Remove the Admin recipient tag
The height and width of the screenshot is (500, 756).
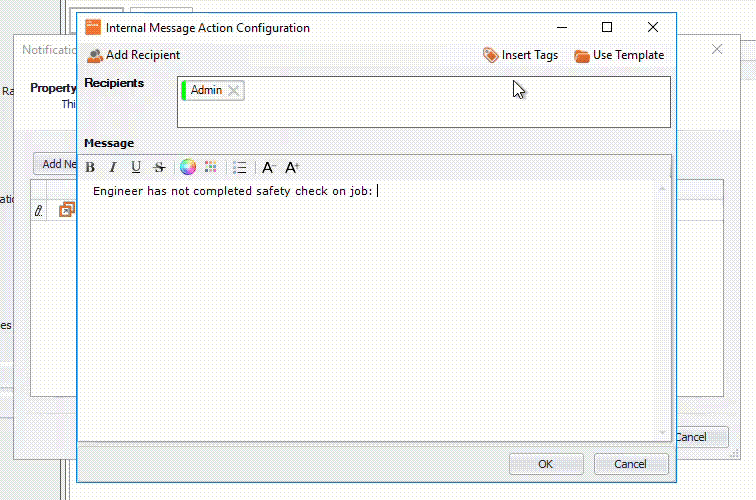(x=234, y=90)
